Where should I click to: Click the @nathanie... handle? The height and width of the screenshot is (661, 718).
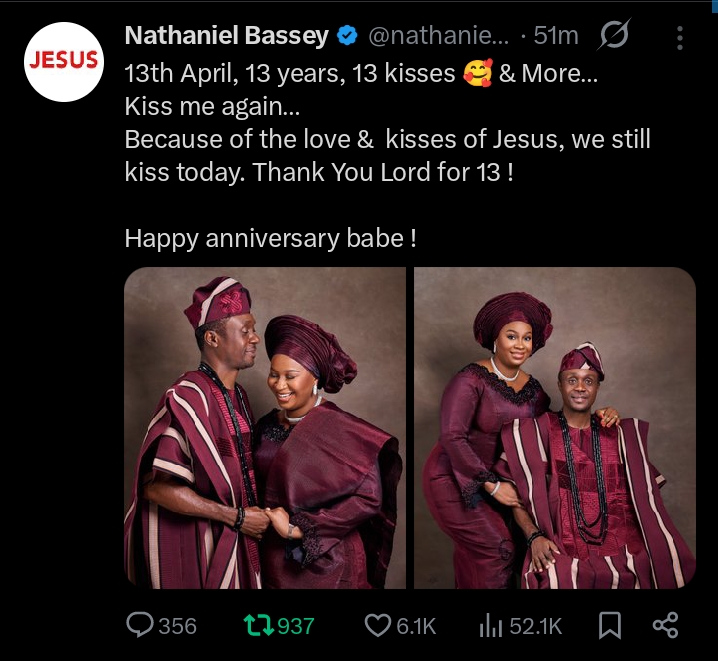point(439,37)
